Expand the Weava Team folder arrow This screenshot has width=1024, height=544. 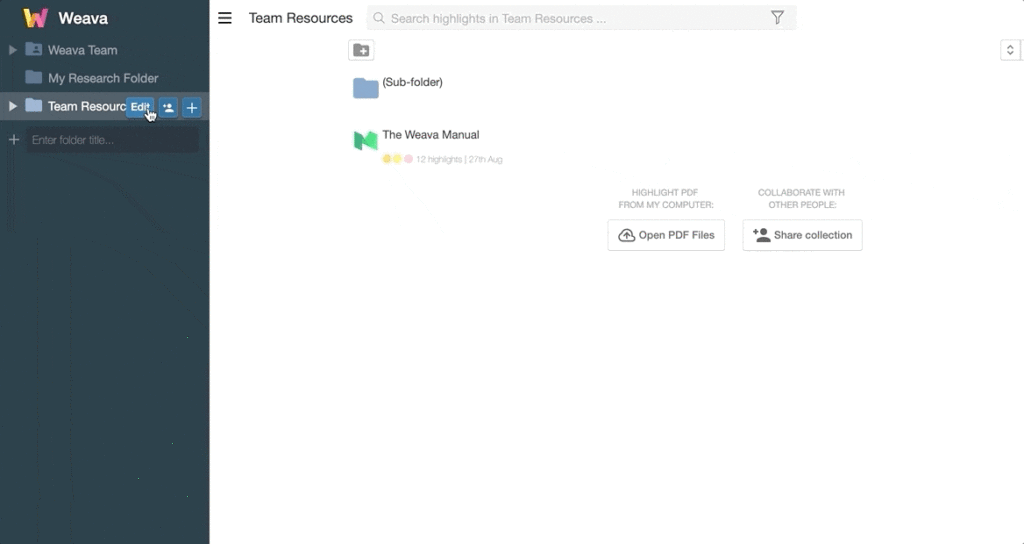pos(13,49)
